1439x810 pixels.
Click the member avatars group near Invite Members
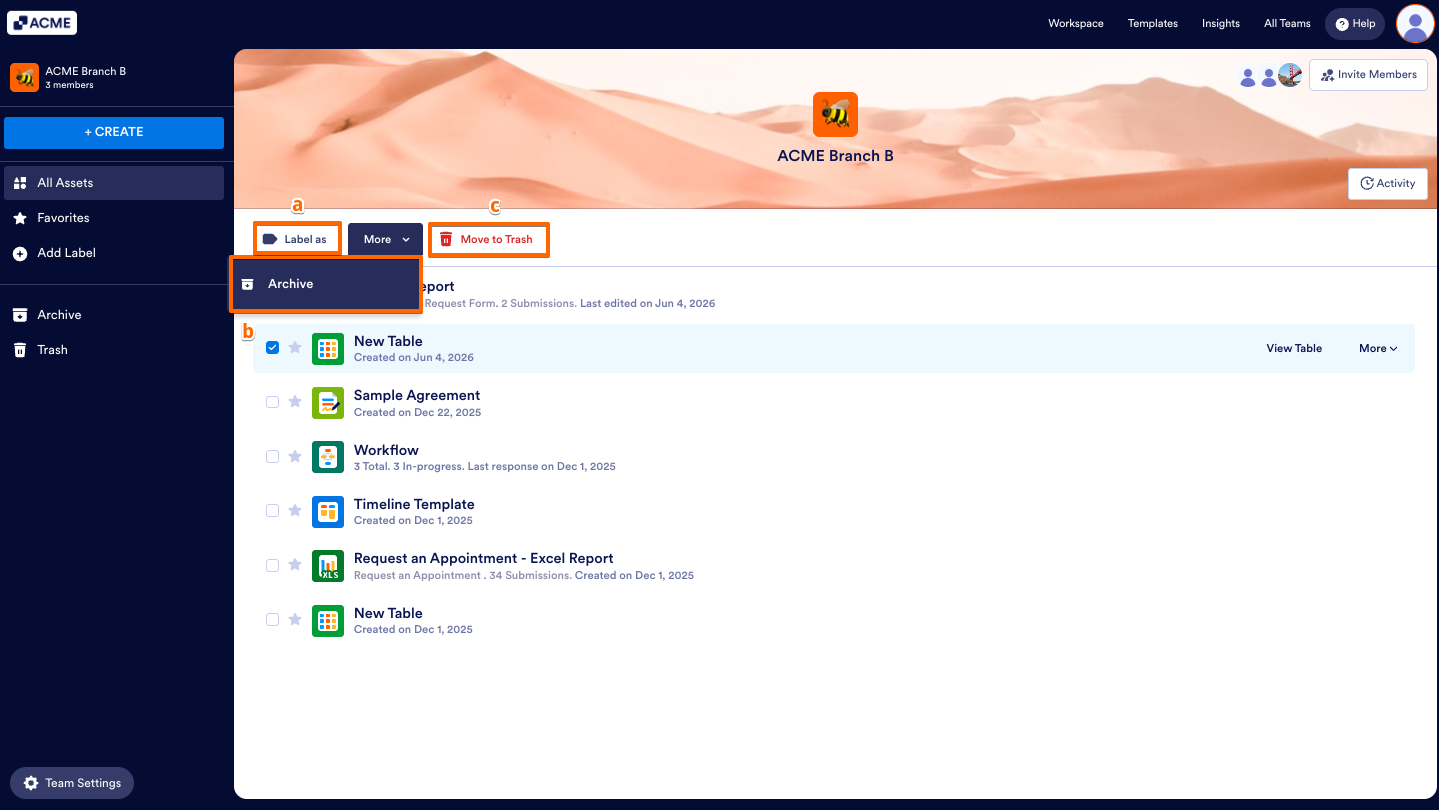tap(1270, 75)
